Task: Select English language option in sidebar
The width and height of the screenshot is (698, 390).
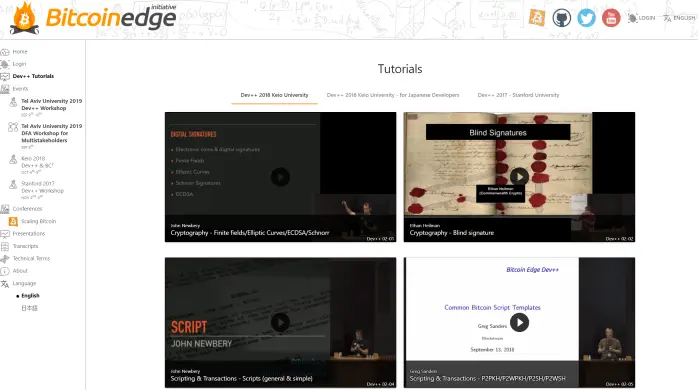Action: (x=30, y=296)
